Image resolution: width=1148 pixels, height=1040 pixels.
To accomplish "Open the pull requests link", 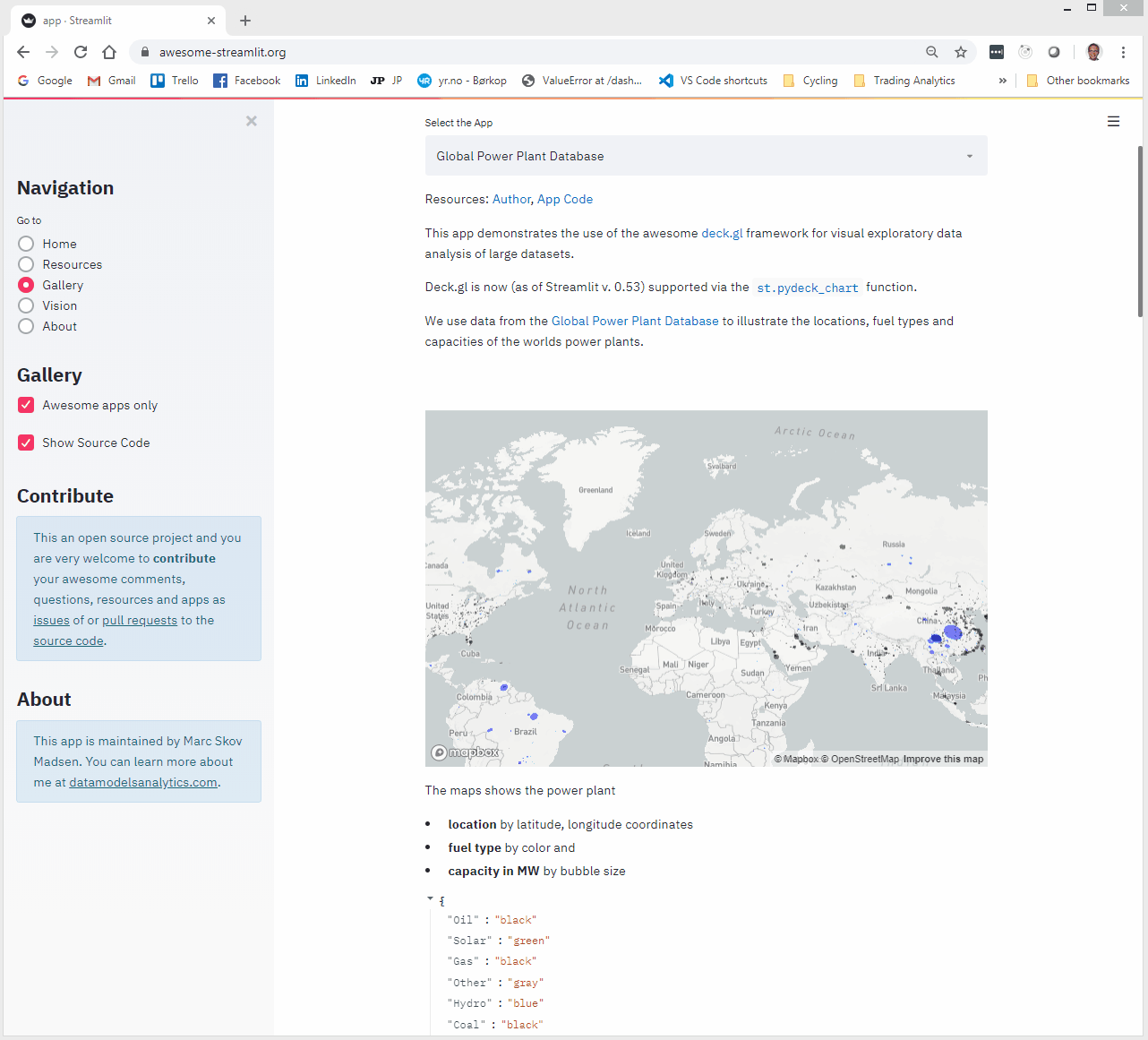I will coord(140,620).
